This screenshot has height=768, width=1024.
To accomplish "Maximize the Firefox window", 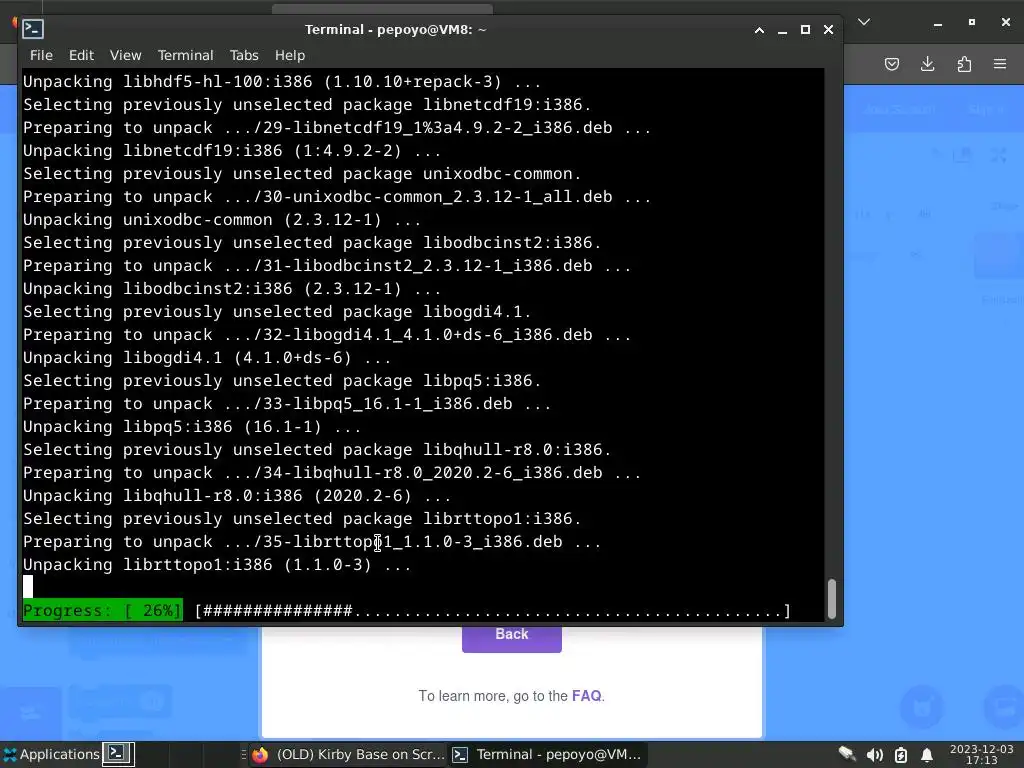I will pyautogui.click(x=972, y=22).
